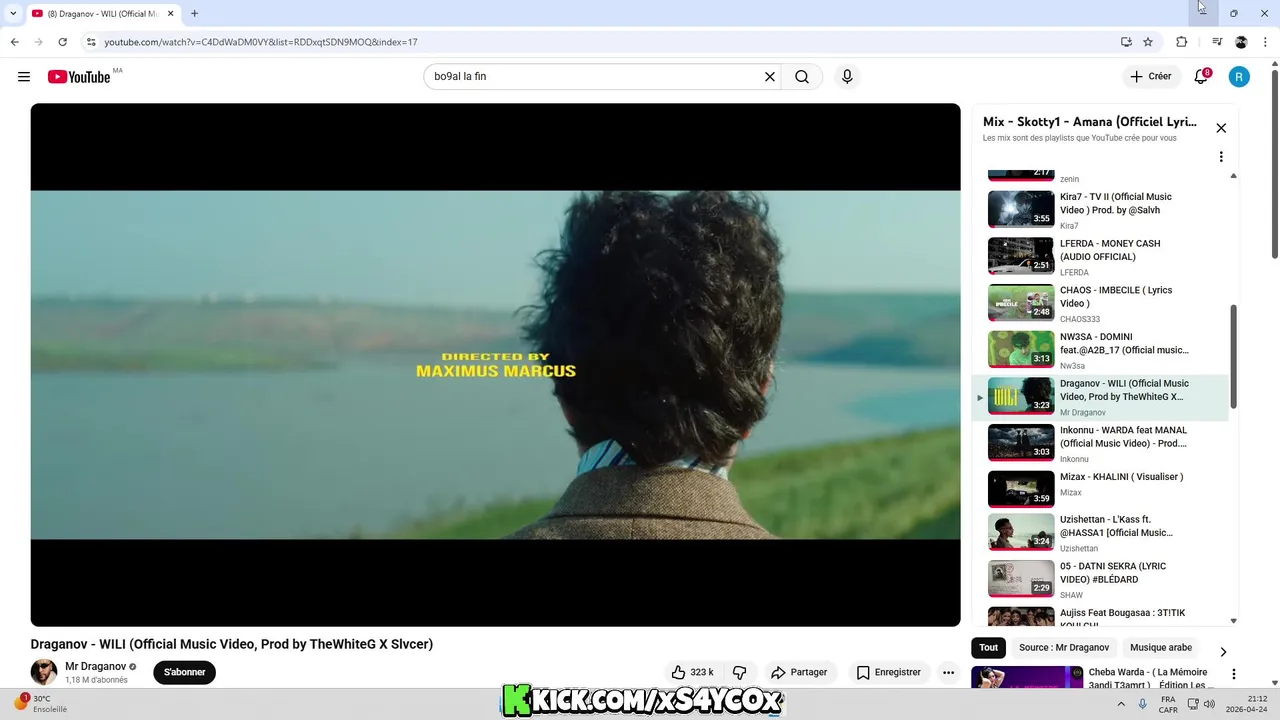Open the video title text
Image resolution: width=1280 pixels, height=720 pixels.
[x=232, y=644]
